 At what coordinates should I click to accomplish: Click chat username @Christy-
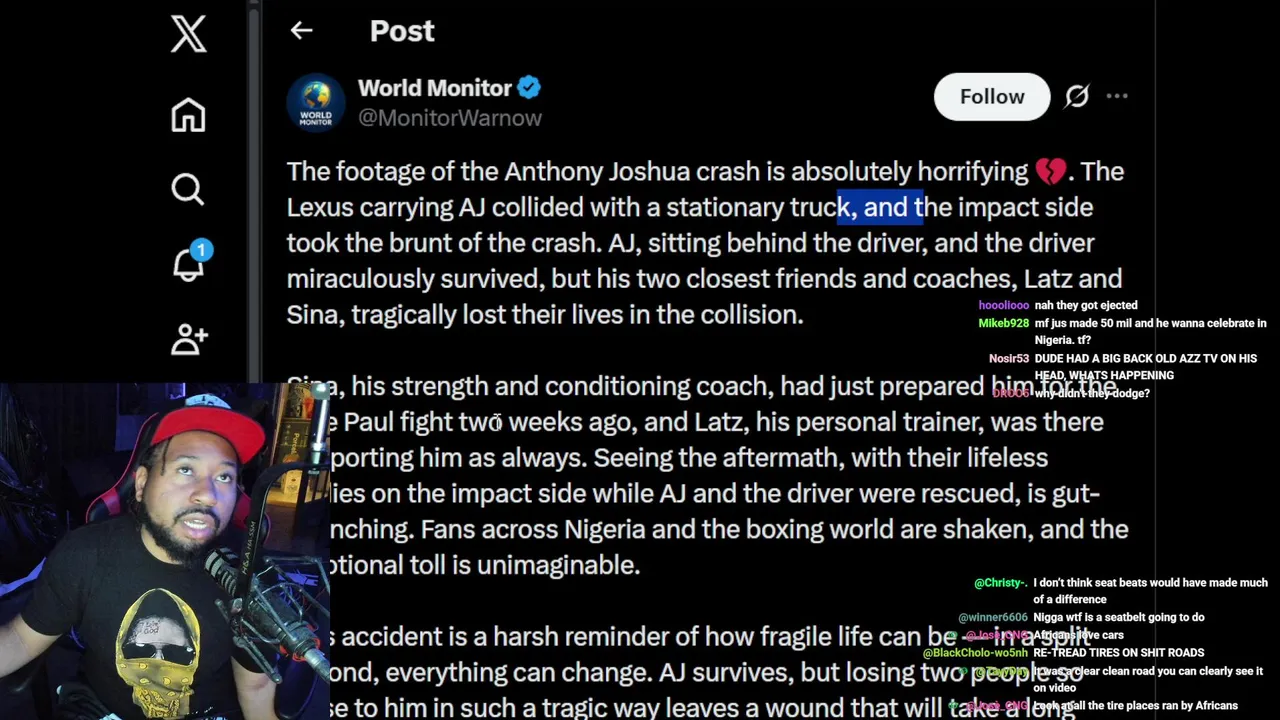point(1000,583)
